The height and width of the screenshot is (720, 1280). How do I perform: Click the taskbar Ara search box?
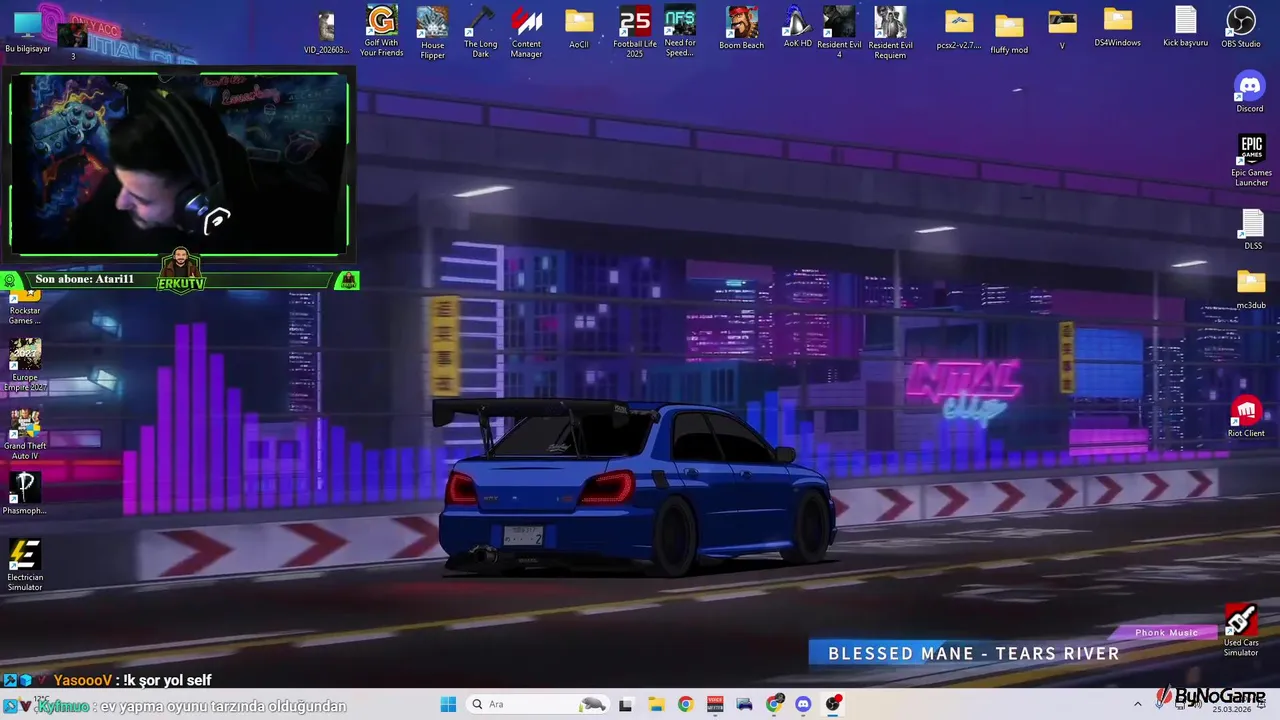(539, 704)
